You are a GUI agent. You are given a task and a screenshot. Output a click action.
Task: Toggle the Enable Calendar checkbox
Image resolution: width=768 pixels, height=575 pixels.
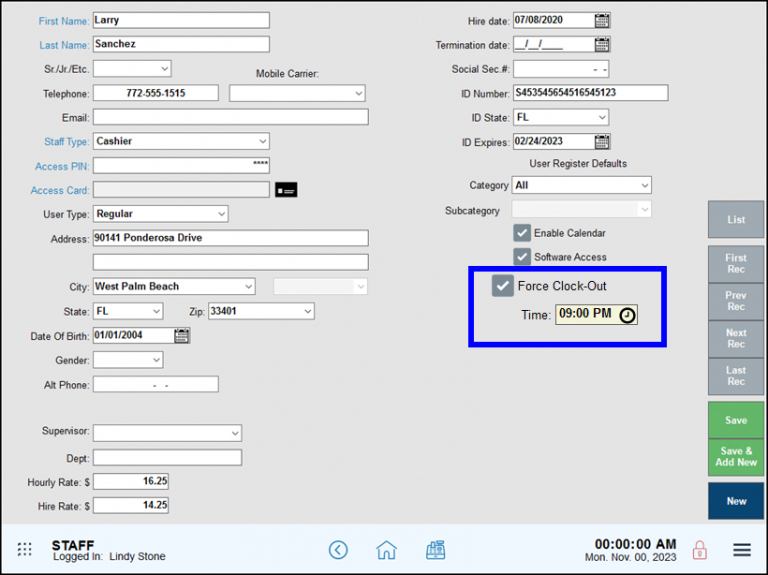point(522,233)
